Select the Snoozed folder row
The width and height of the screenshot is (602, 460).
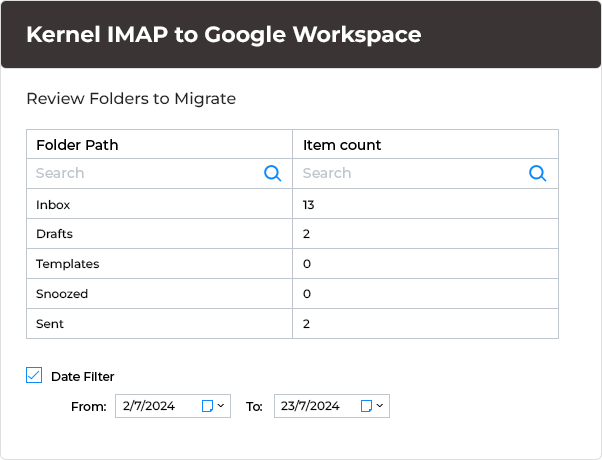pyautogui.click(x=292, y=294)
